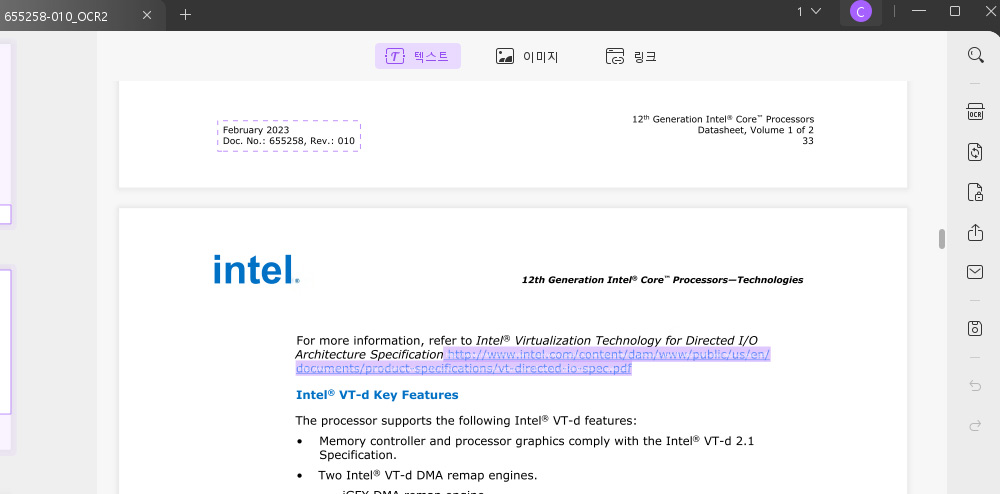1000x494 pixels.
Task: Click the 12th Generation Intel Core Processors—Technologies header
Action: click(x=663, y=280)
